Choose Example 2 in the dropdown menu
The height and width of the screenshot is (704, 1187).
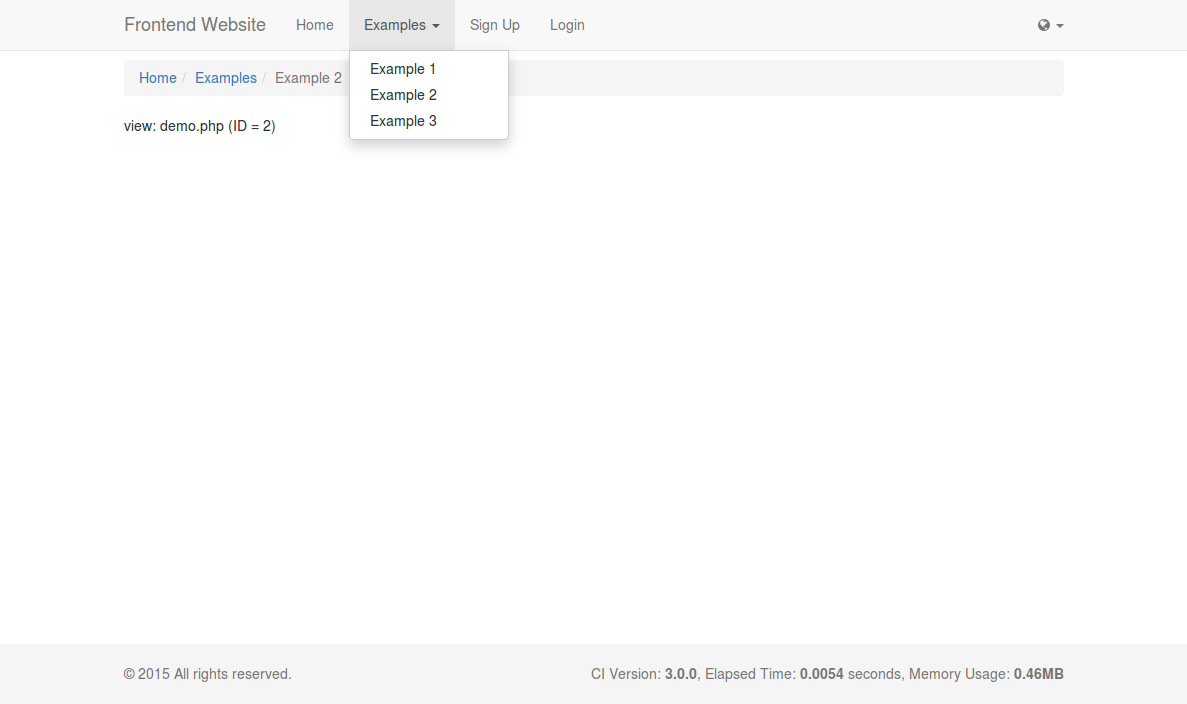pyautogui.click(x=403, y=95)
